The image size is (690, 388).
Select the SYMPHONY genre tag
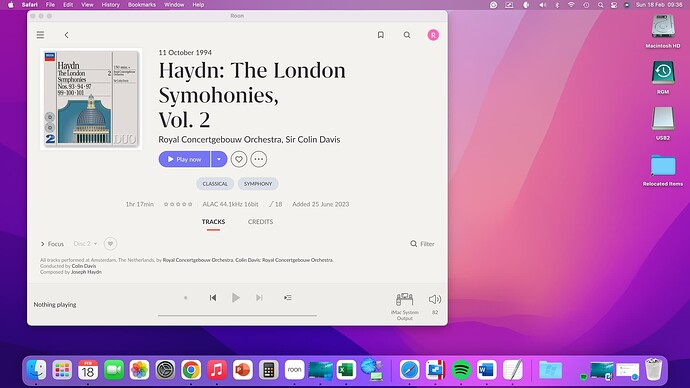point(258,184)
